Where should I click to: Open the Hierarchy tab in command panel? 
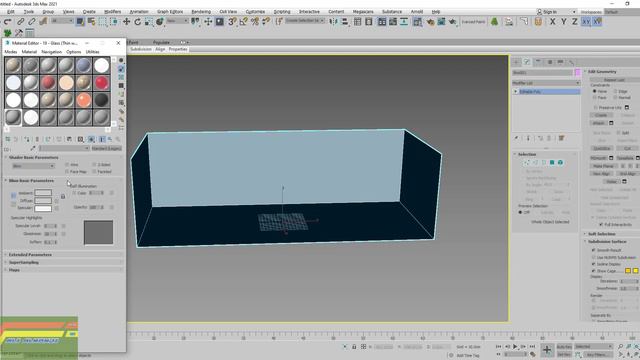538,62
